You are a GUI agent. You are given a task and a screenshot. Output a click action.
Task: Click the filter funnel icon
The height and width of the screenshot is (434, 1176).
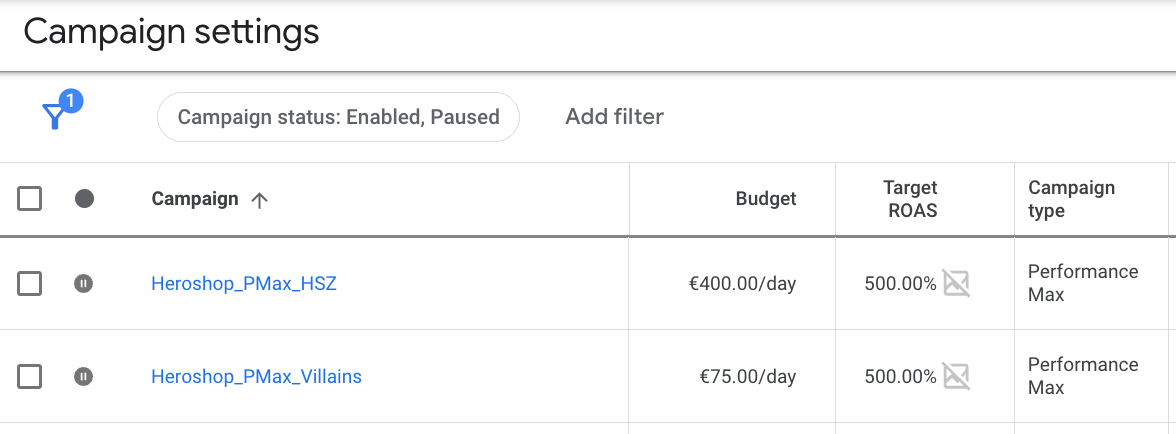point(56,116)
